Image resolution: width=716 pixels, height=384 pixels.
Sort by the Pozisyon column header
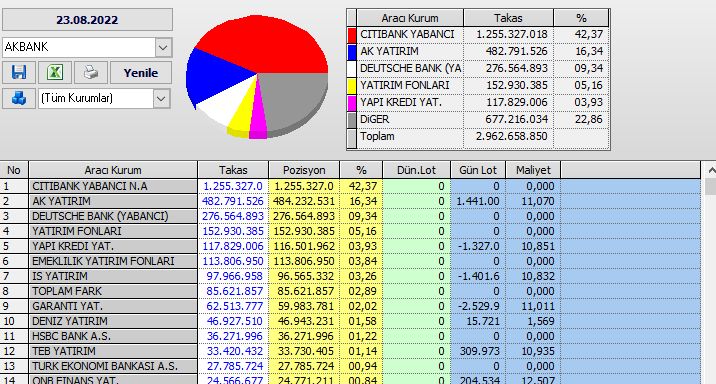[304, 170]
